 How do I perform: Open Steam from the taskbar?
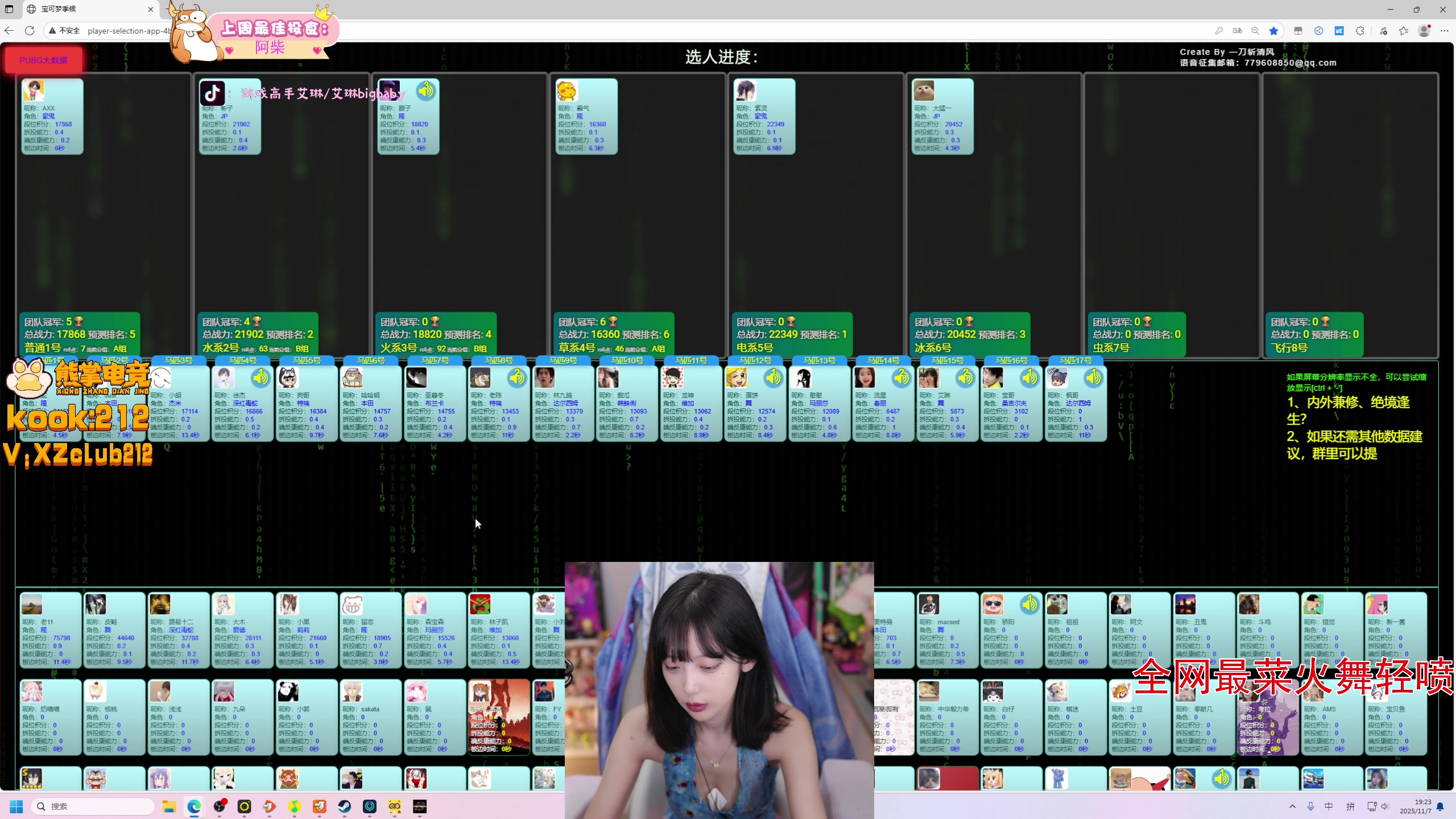344,806
